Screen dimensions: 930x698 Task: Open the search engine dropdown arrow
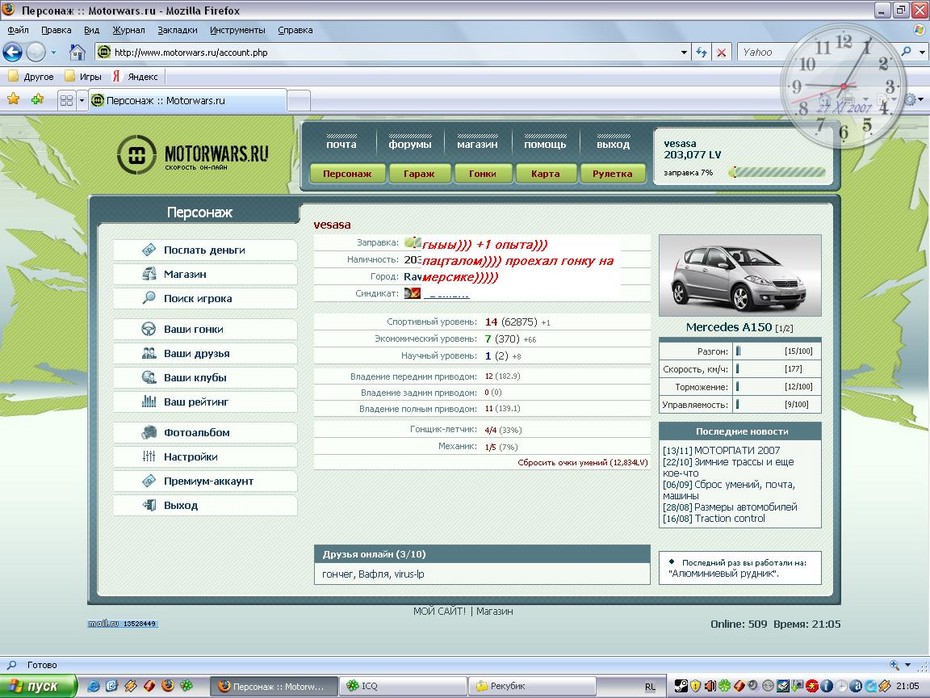pos(921,52)
